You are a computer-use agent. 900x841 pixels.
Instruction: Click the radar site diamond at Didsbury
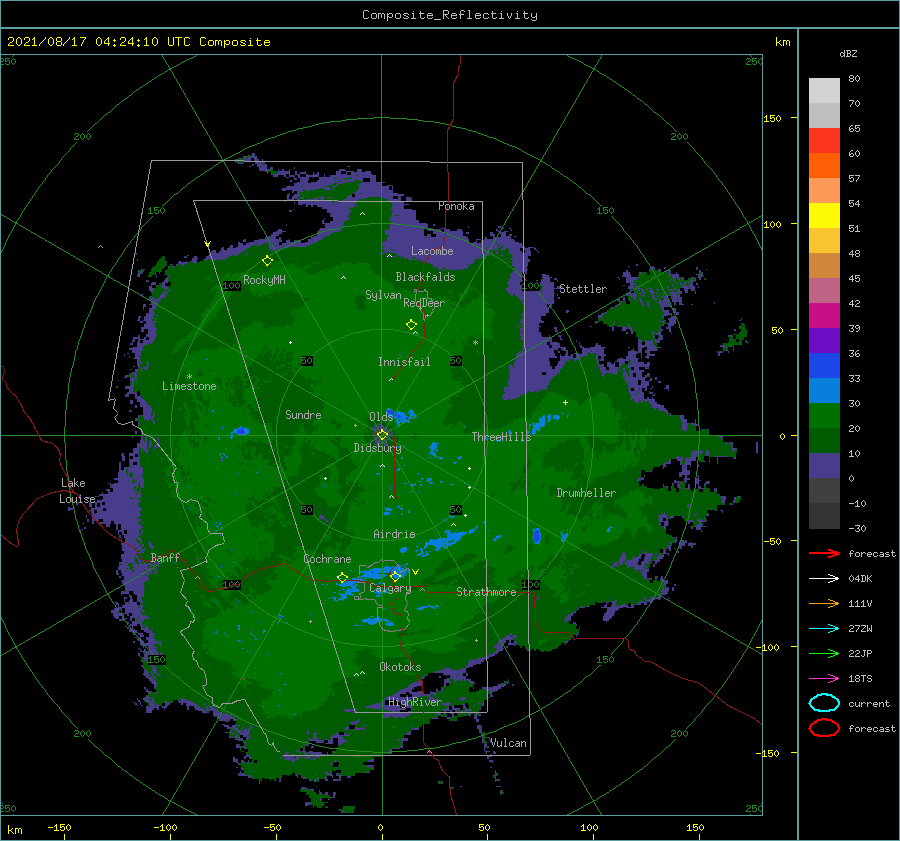(x=382, y=435)
